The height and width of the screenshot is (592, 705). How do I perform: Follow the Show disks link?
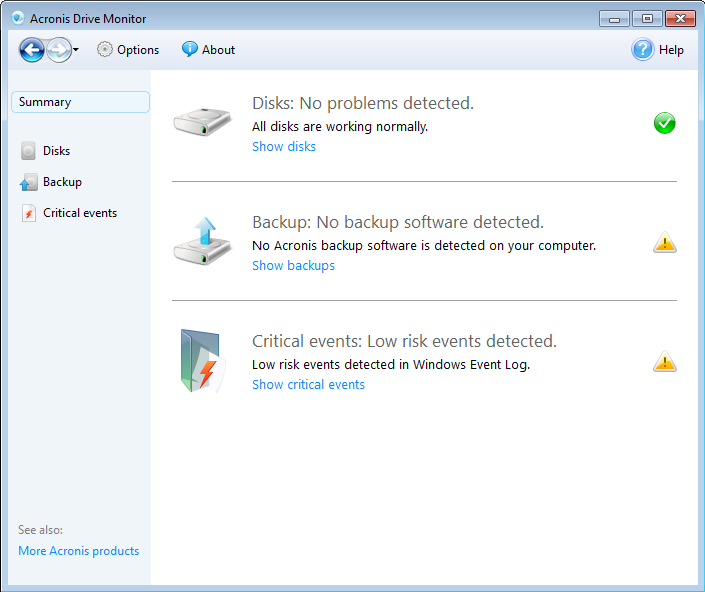(284, 147)
